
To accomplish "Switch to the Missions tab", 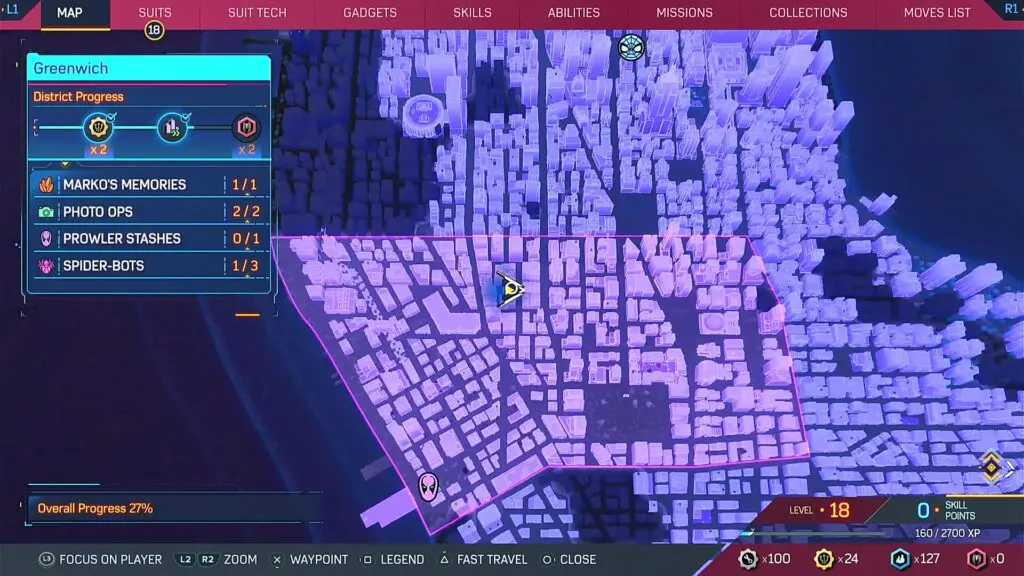I will coord(684,13).
